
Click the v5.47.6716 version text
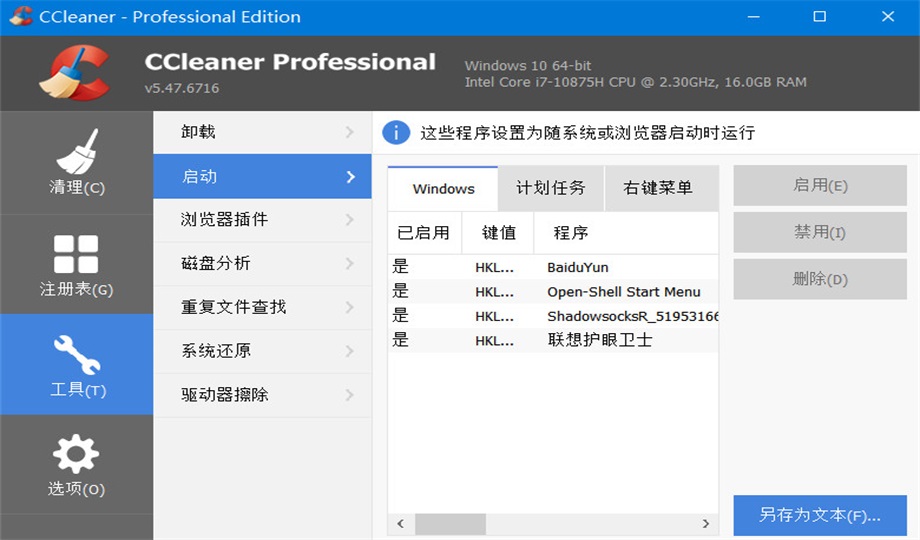182,88
